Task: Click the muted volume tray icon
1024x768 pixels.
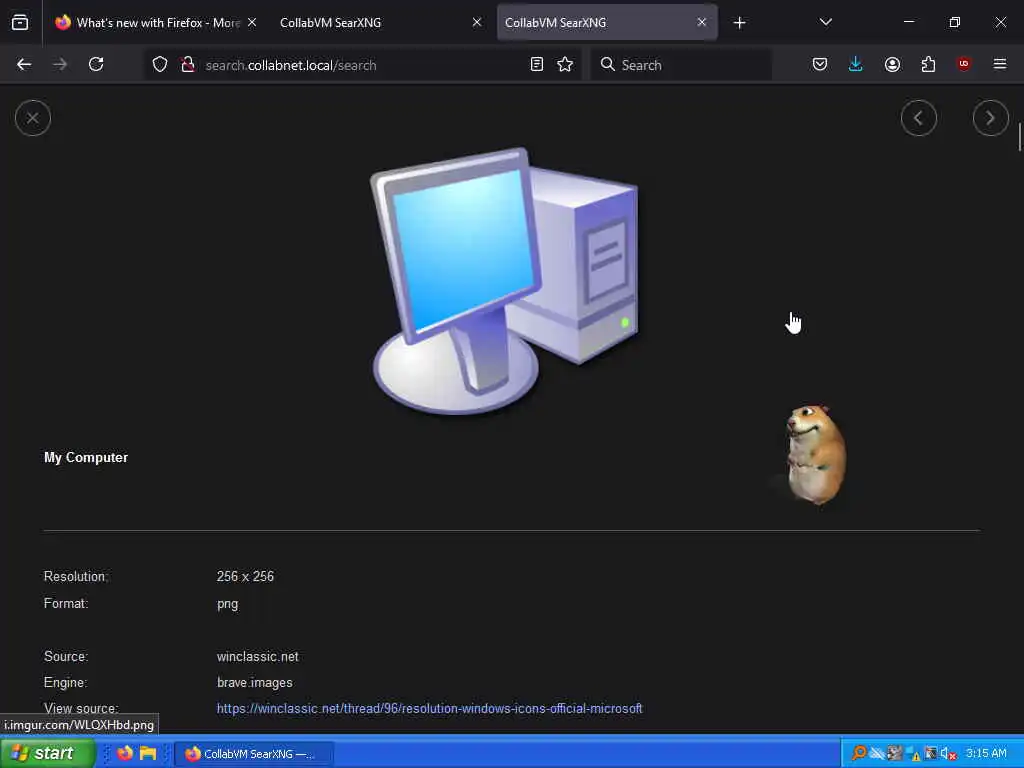Action: pyautogui.click(x=948, y=754)
